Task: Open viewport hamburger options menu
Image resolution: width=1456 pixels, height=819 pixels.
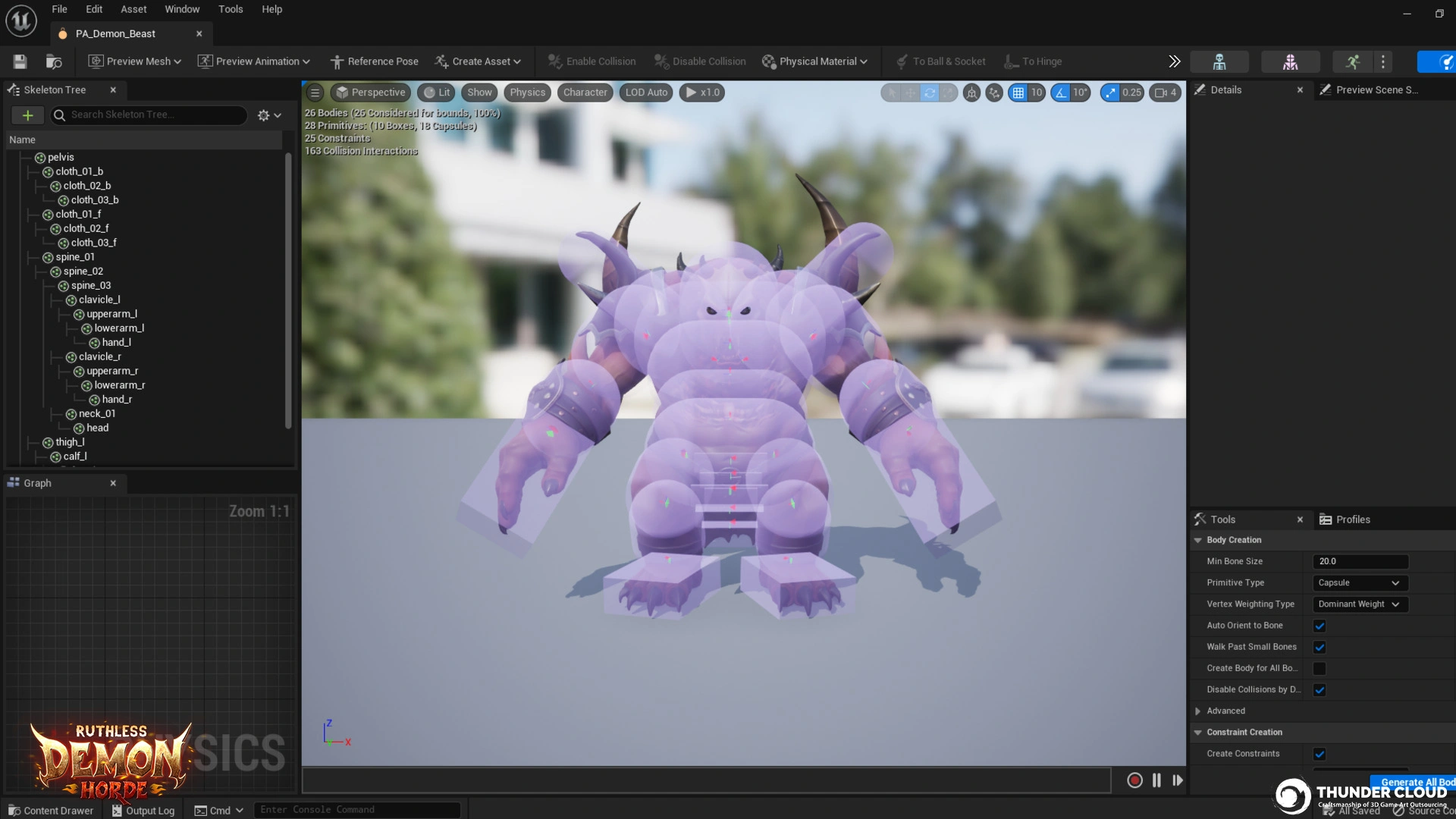Action: [315, 93]
